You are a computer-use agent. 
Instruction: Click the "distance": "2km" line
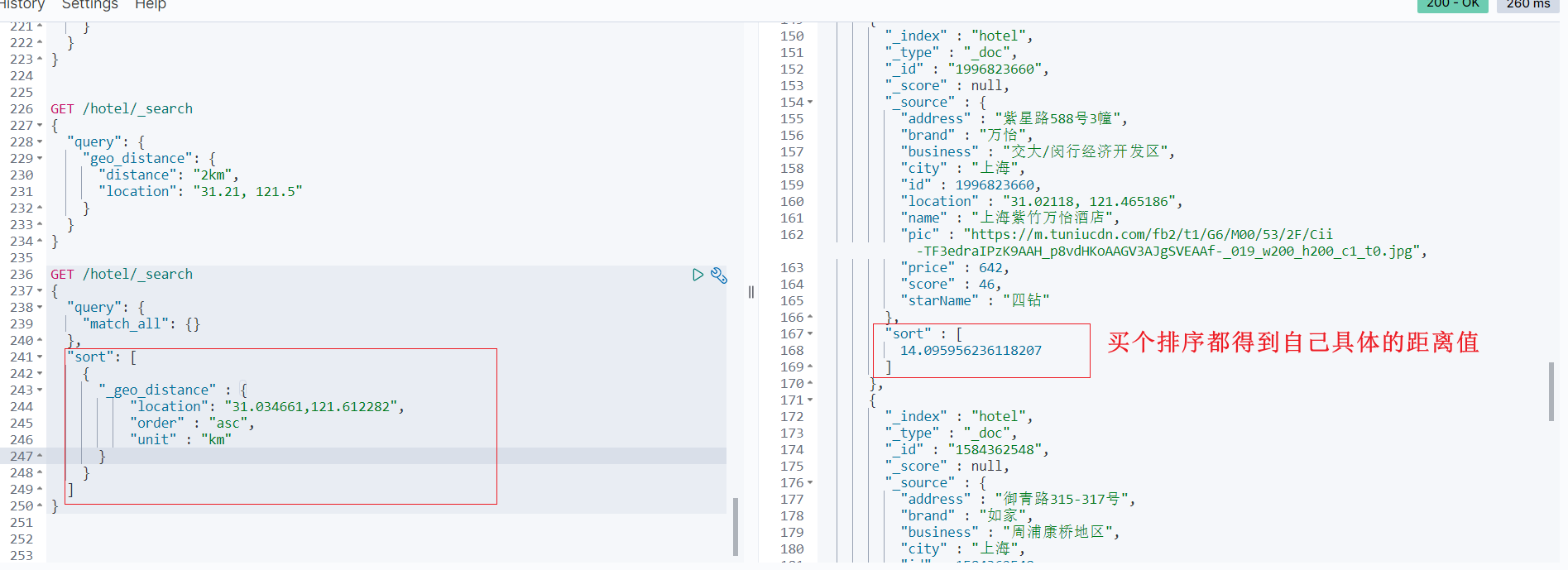tap(168, 175)
